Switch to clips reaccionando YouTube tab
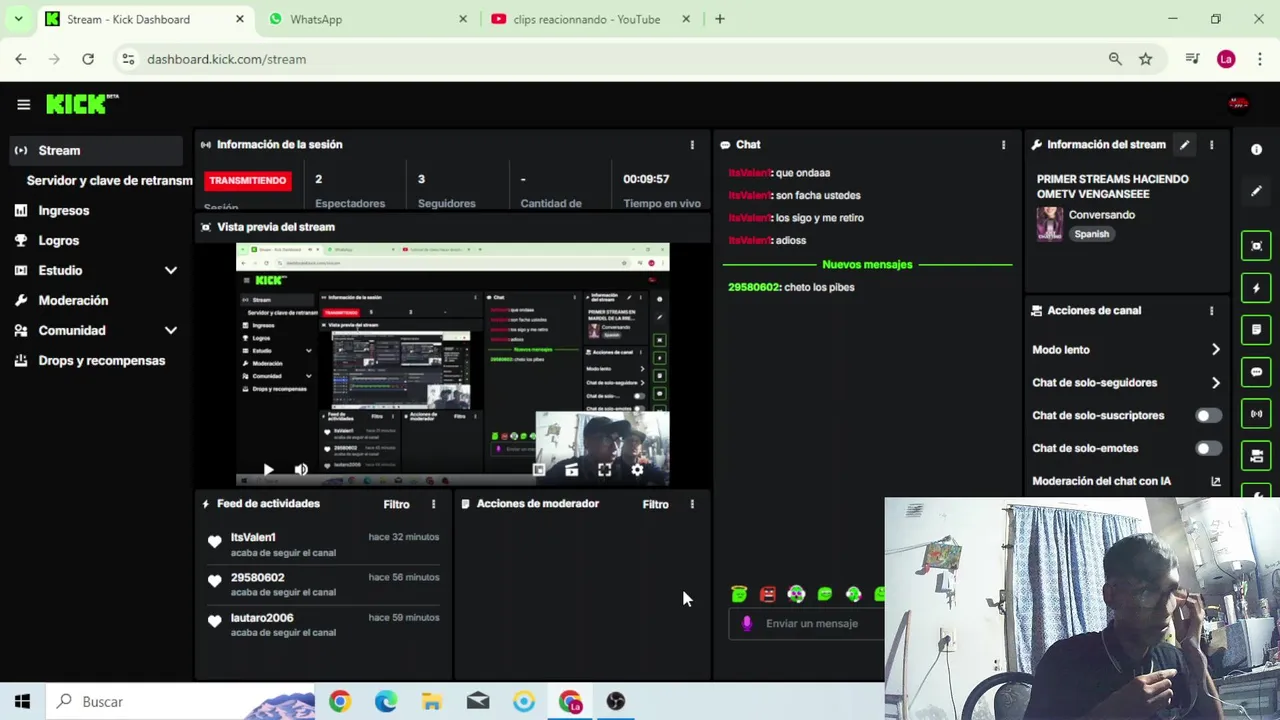 click(x=590, y=19)
